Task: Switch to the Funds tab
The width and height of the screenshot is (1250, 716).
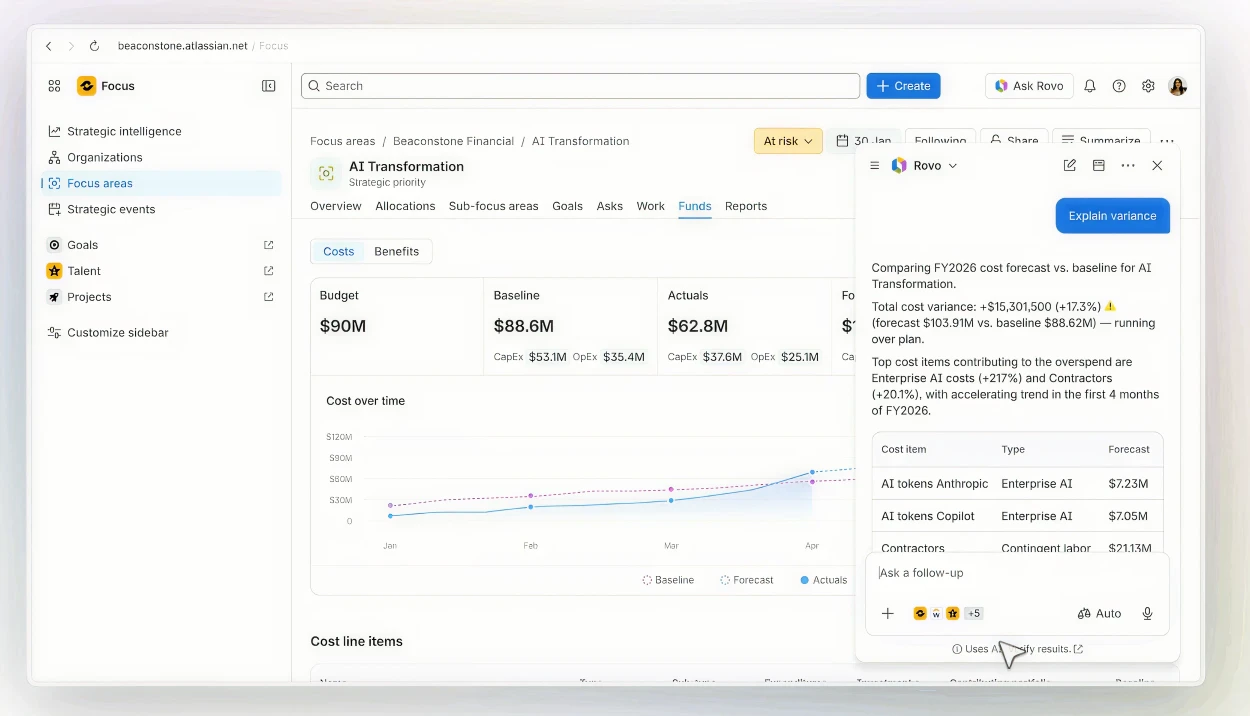Action: (x=695, y=206)
